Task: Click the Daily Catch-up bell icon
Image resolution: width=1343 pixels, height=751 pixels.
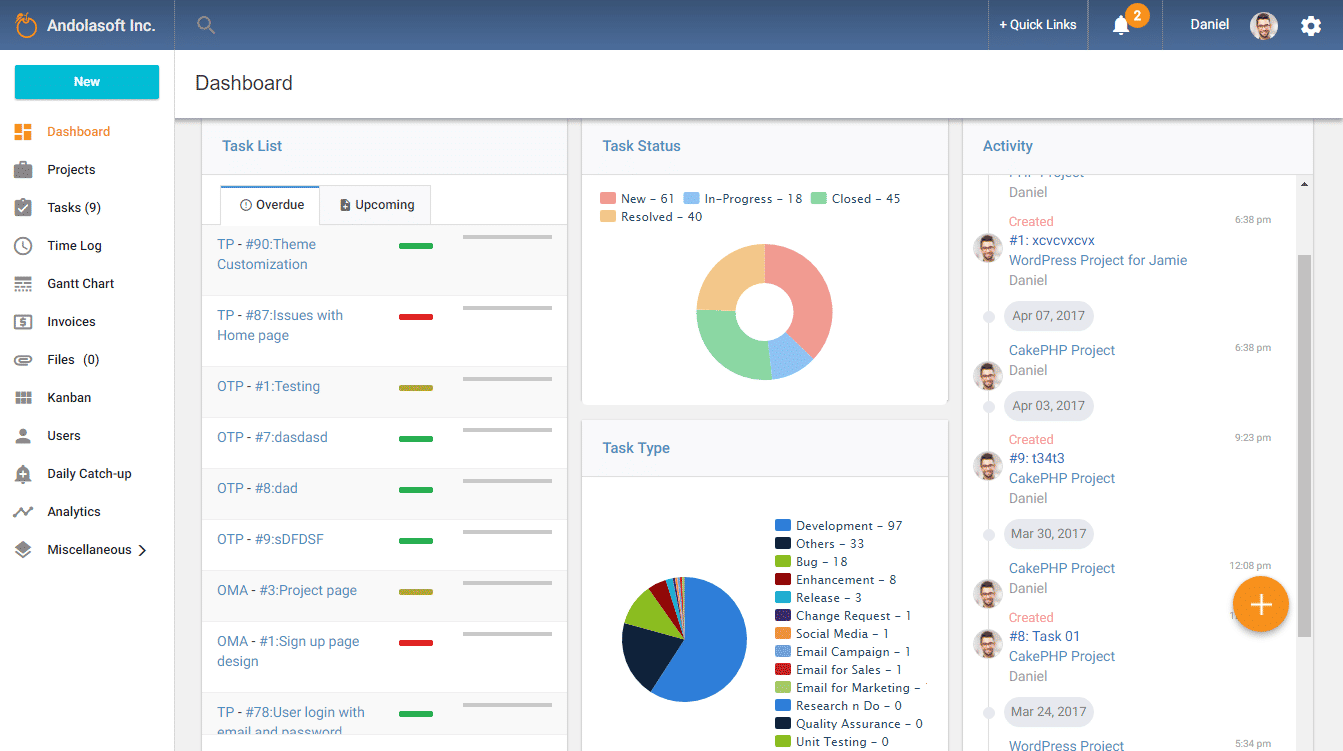Action: [23, 474]
